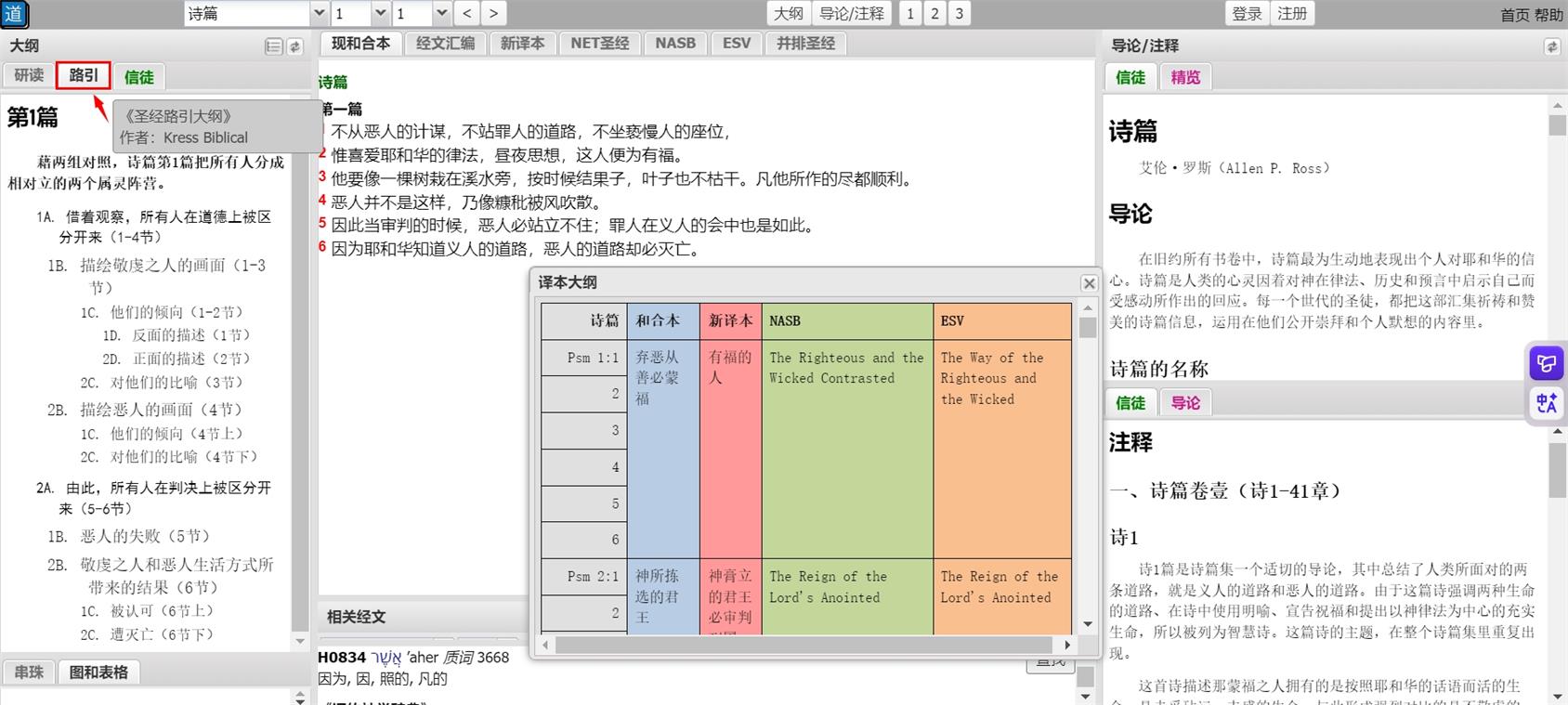
Task: Click the 和合本 column header in 译本大纲 table
Action: [x=663, y=321]
